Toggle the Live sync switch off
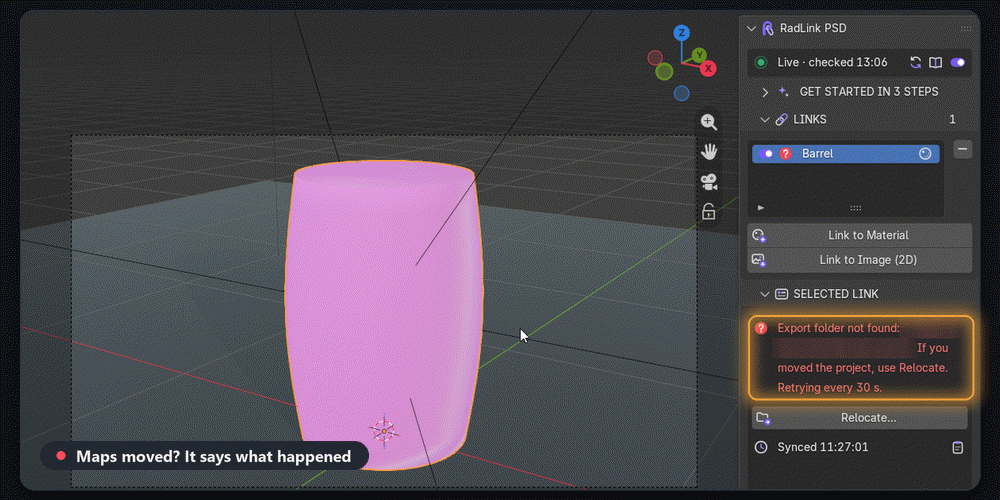The height and width of the screenshot is (500, 1000). point(957,62)
